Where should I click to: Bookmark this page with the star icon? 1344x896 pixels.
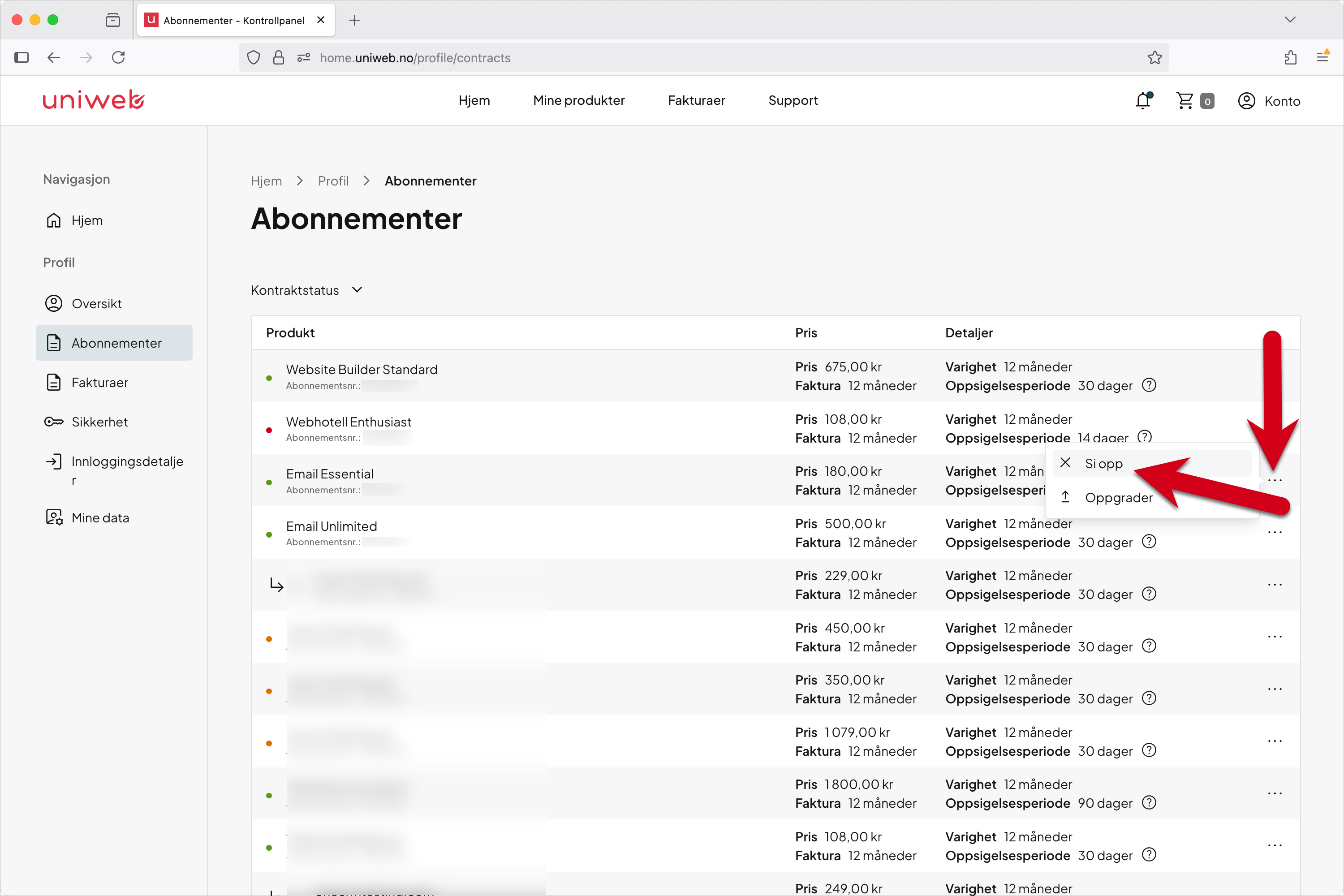pos(1154,58)
